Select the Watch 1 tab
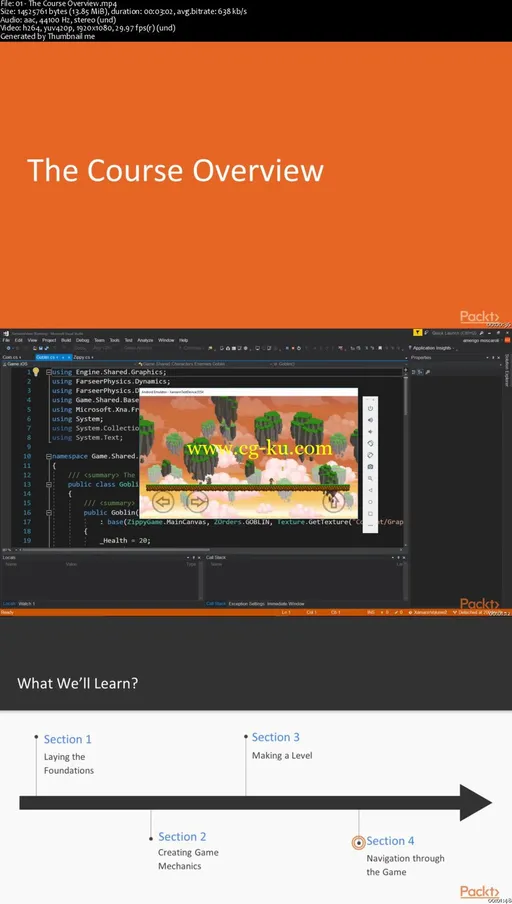512x904 pixels. (27, 604)
